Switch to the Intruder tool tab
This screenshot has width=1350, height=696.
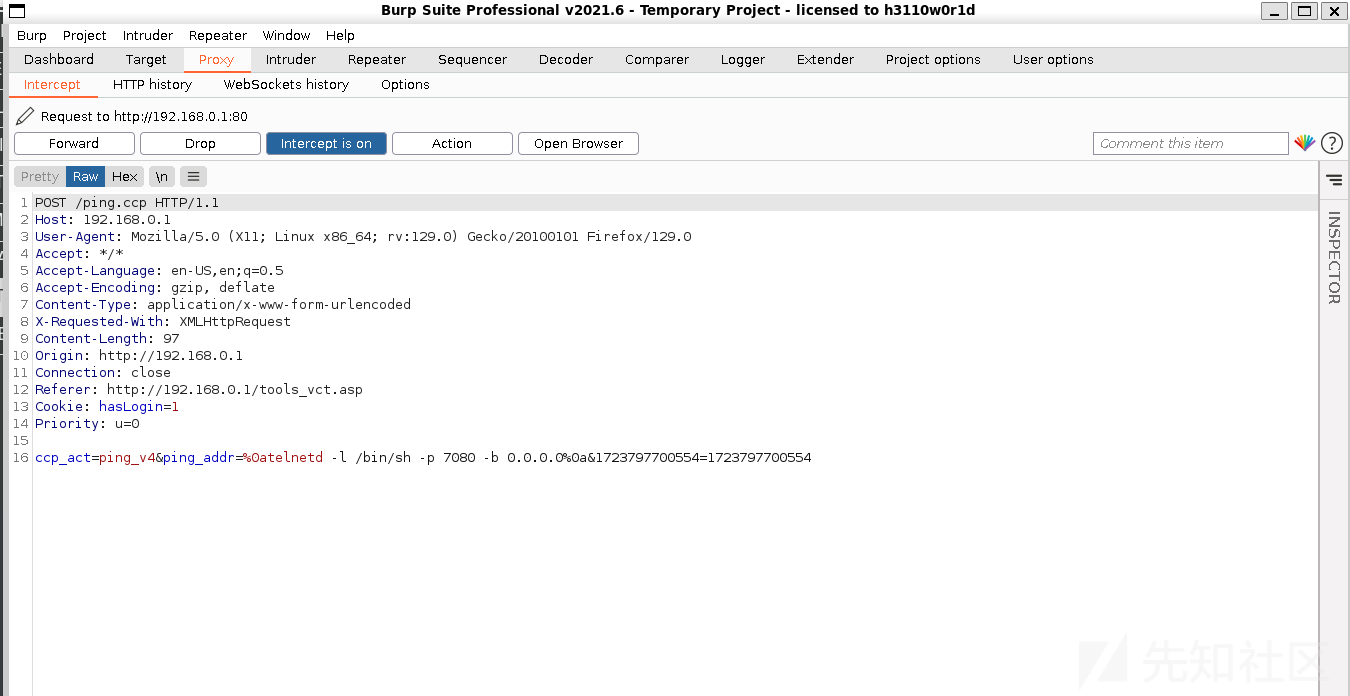point(291,59)
